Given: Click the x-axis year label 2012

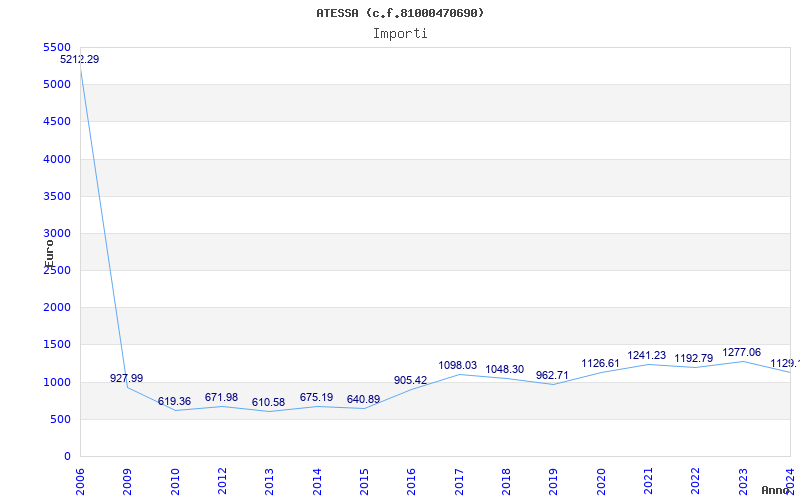Looking at the screenshot, I should pos(222,482).
